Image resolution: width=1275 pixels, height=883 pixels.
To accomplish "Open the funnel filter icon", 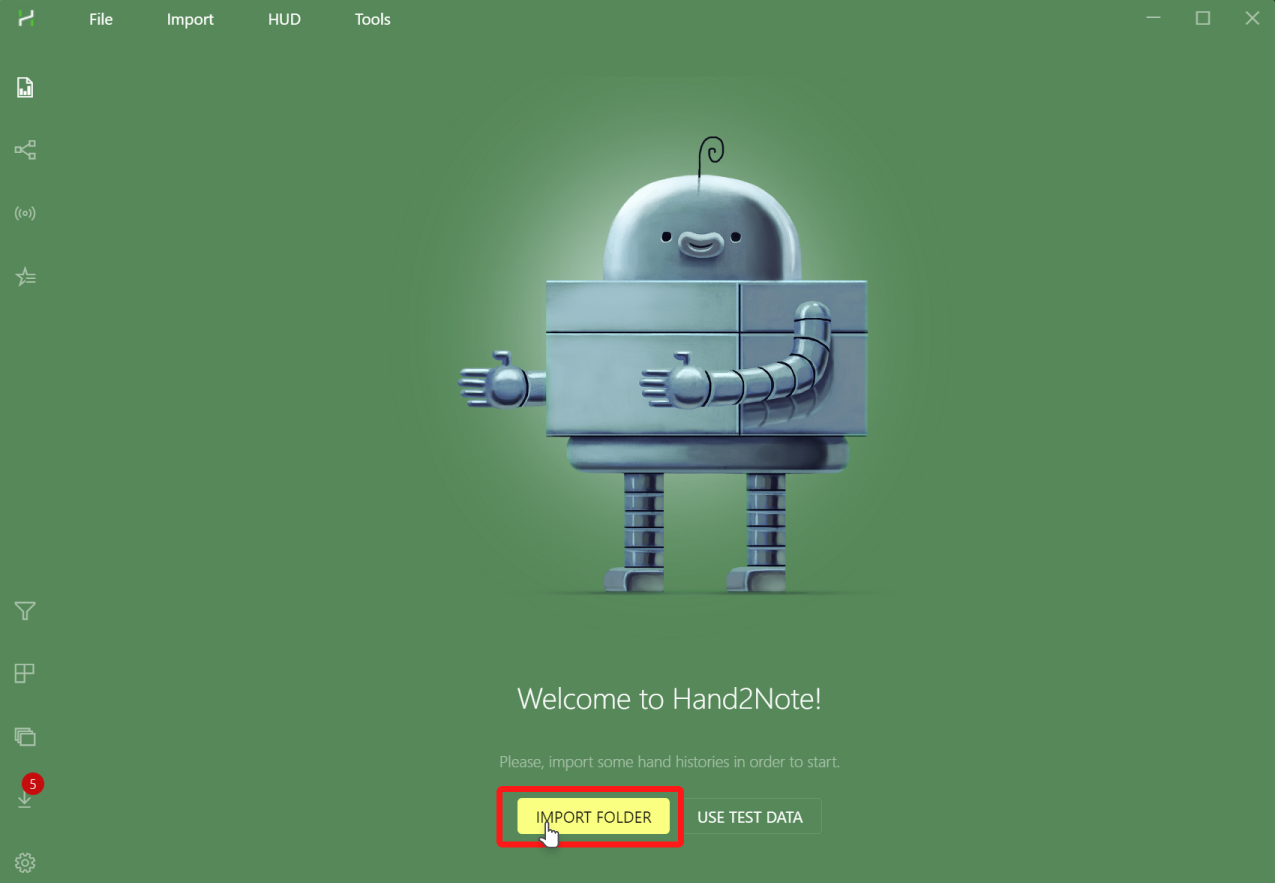I will pos(25,611).
